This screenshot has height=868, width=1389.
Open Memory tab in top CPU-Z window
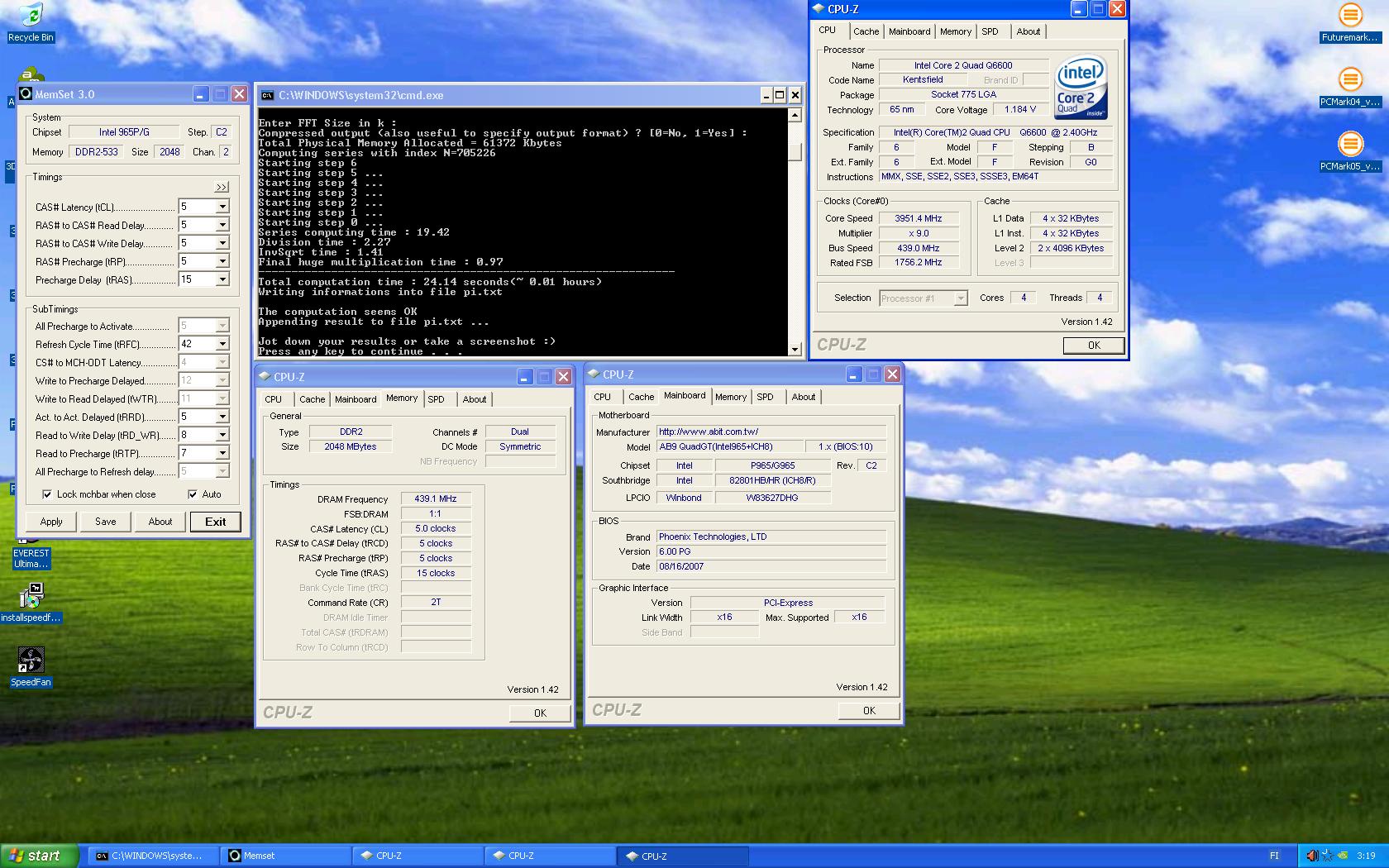point(956,31)
